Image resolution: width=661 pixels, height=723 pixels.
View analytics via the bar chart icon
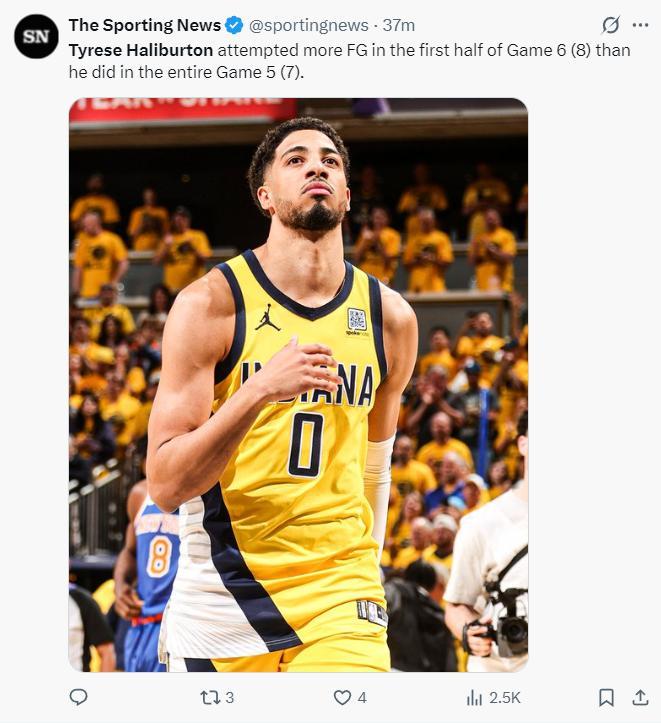pos(475,697)
